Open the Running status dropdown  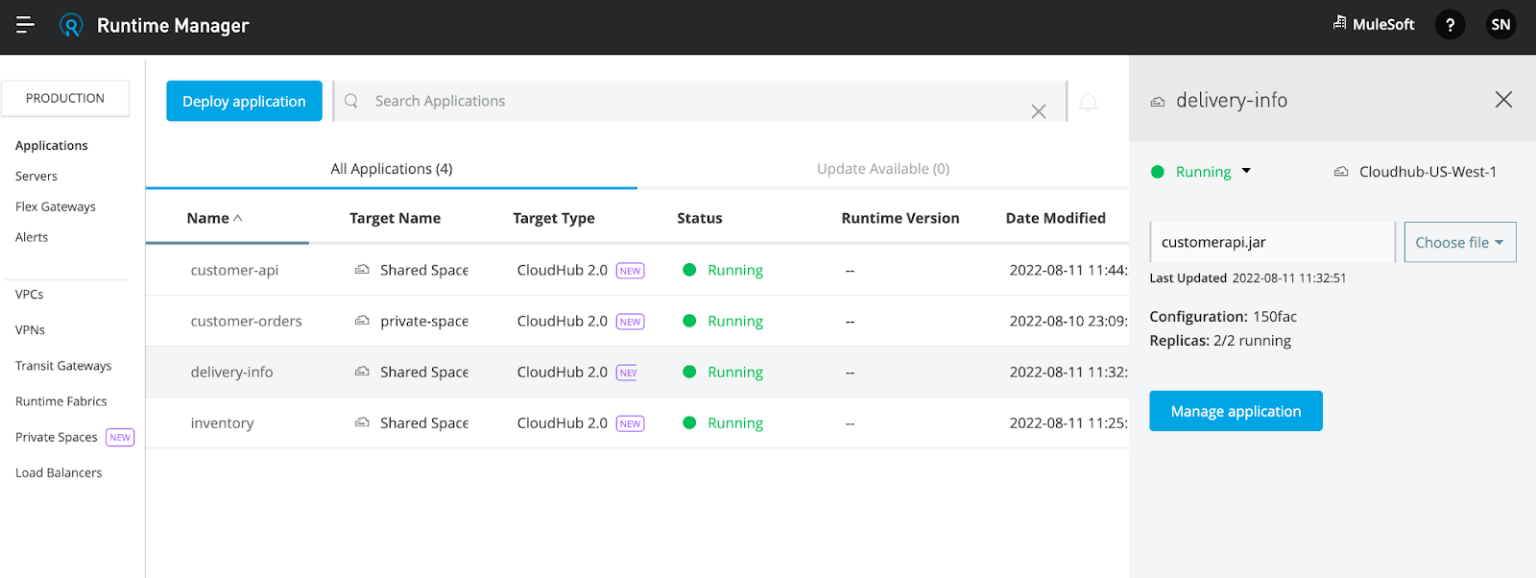pos(1245,171)
